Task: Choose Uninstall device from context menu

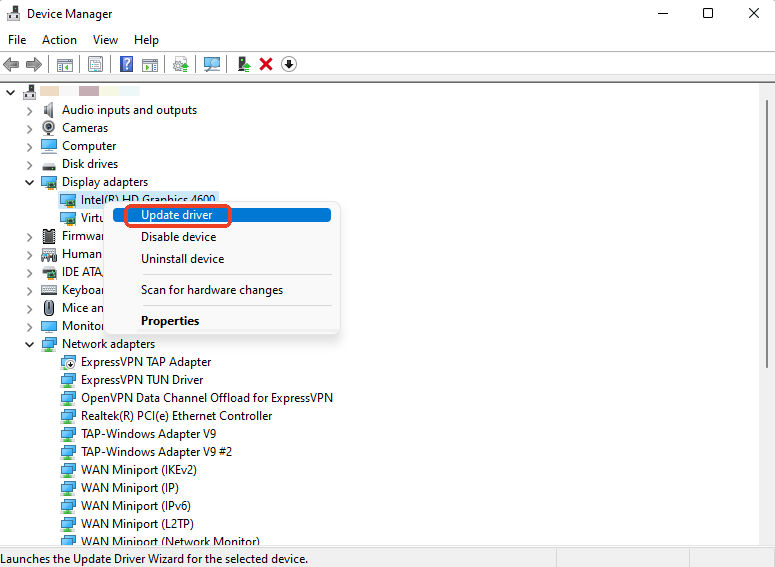Action: point(222,259)
